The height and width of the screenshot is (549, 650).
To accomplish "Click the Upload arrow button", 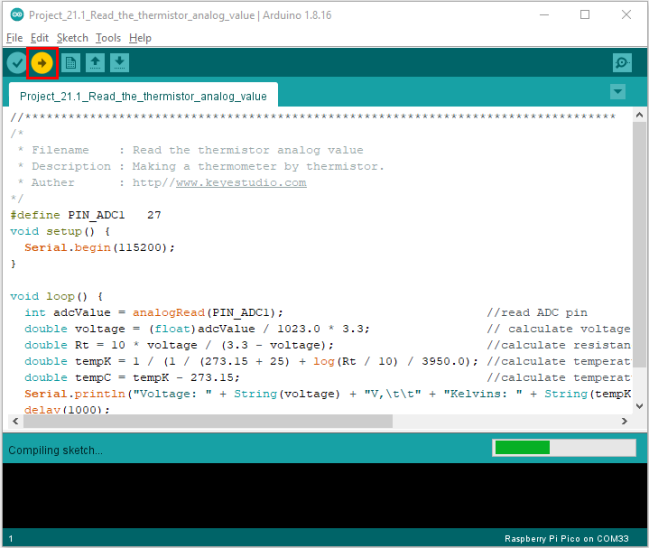I will coord(42,63).
